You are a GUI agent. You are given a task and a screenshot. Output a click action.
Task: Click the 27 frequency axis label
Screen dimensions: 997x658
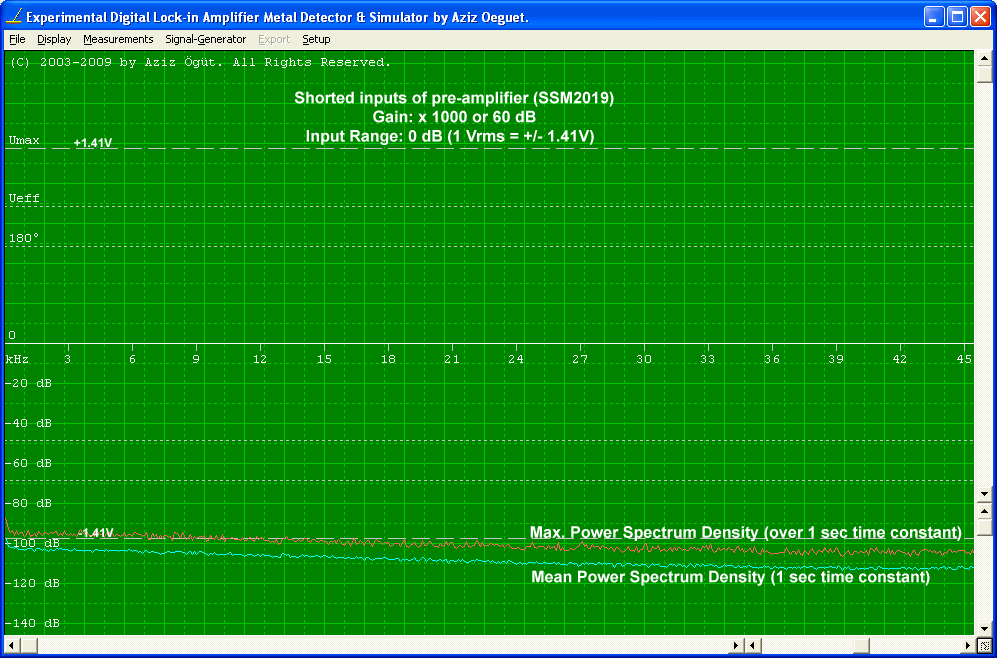point(580,359)
